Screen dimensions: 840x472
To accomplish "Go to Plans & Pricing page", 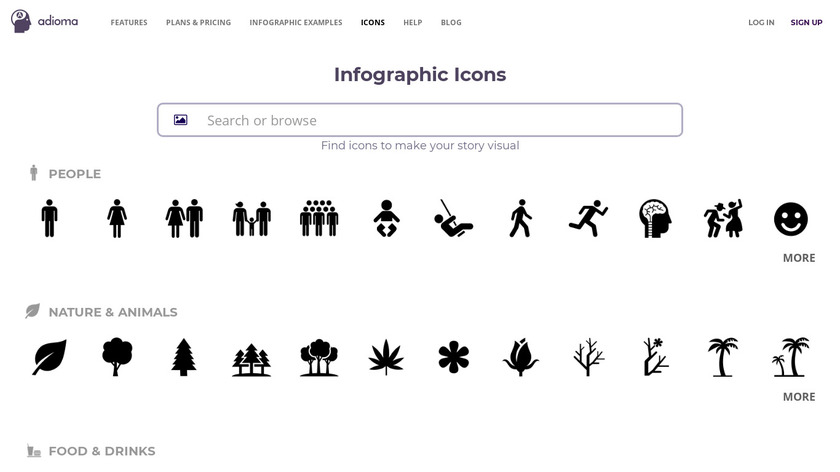I will (198, 22).
